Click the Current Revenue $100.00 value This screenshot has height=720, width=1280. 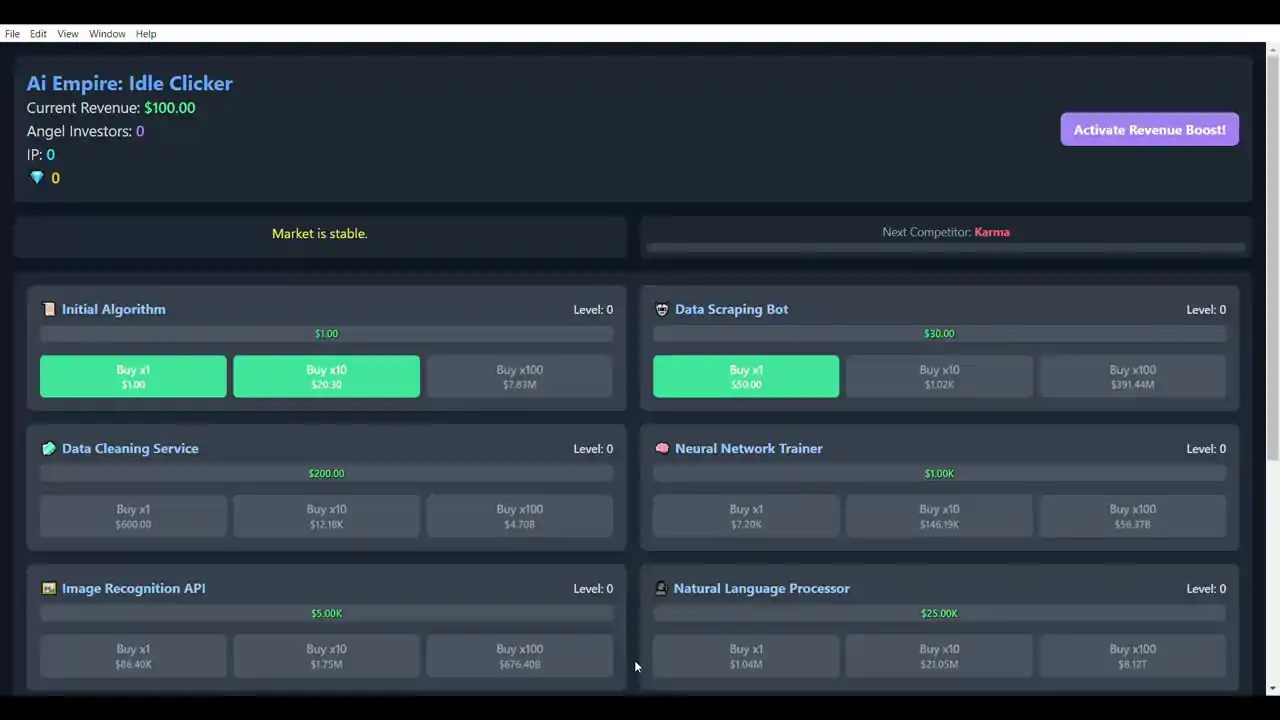[x=170, y=108]
